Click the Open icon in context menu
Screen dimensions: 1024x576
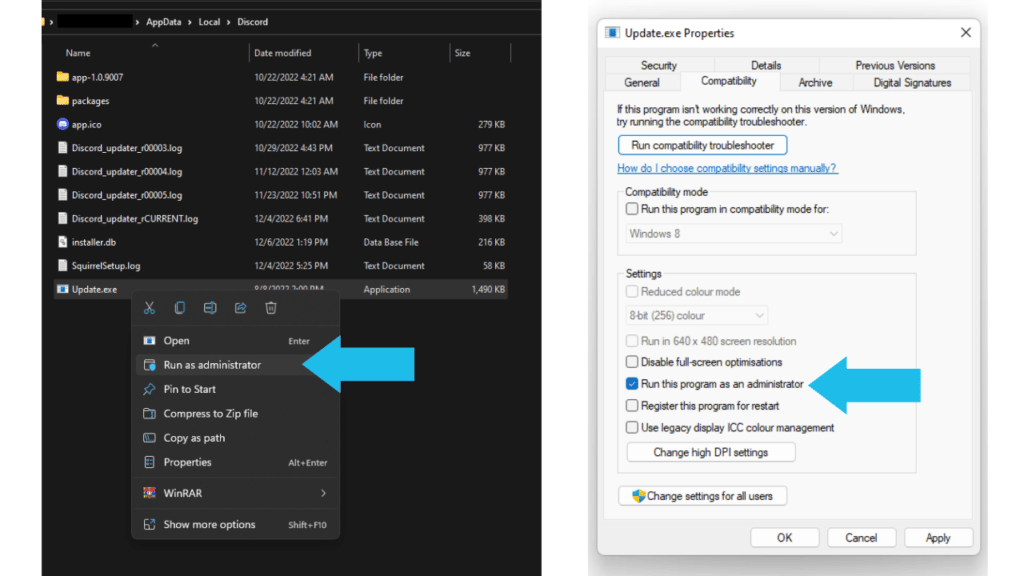[150, 340]
